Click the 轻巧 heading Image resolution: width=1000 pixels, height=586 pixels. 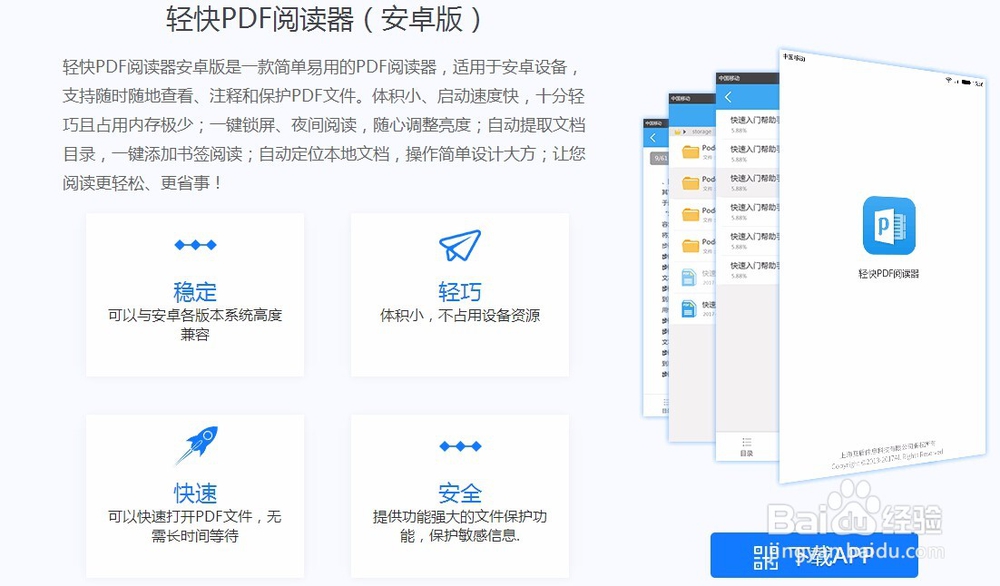coord(460,292)
